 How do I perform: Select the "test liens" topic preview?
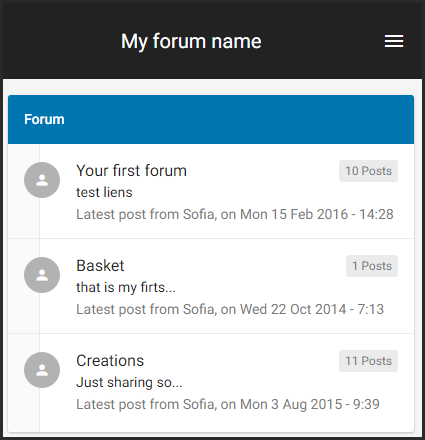104,192
